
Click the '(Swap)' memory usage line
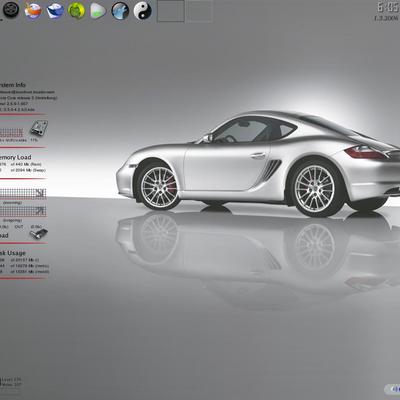(x=23, y=170)
